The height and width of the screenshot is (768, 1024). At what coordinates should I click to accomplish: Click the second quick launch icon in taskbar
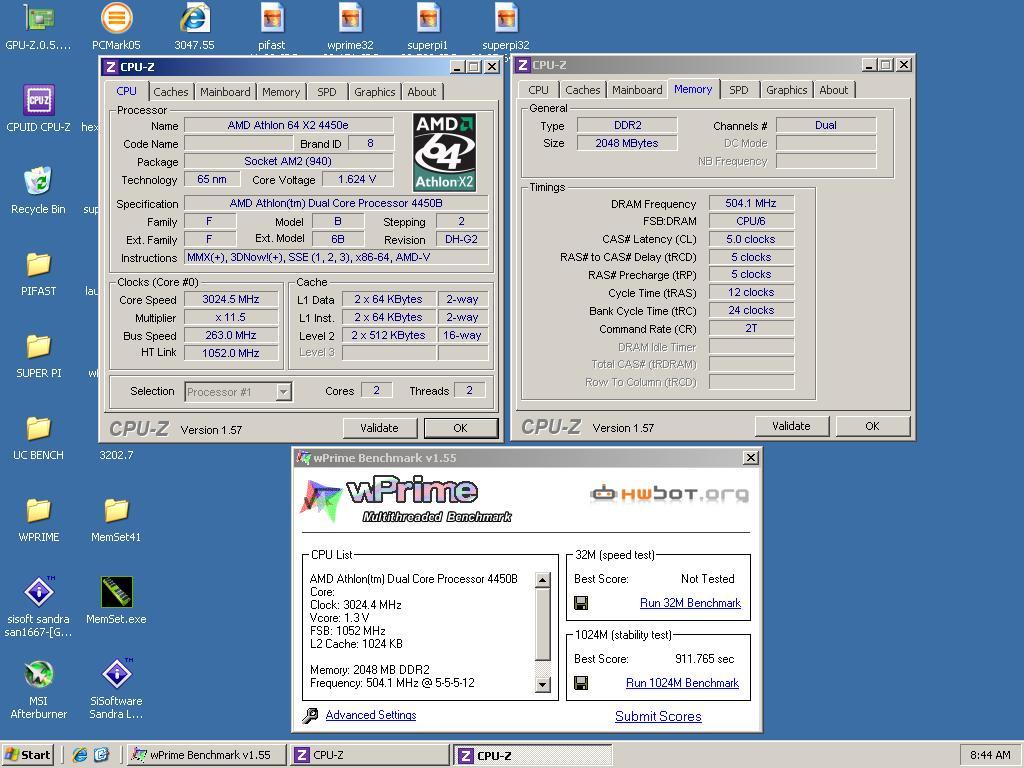tap(101, 755)
